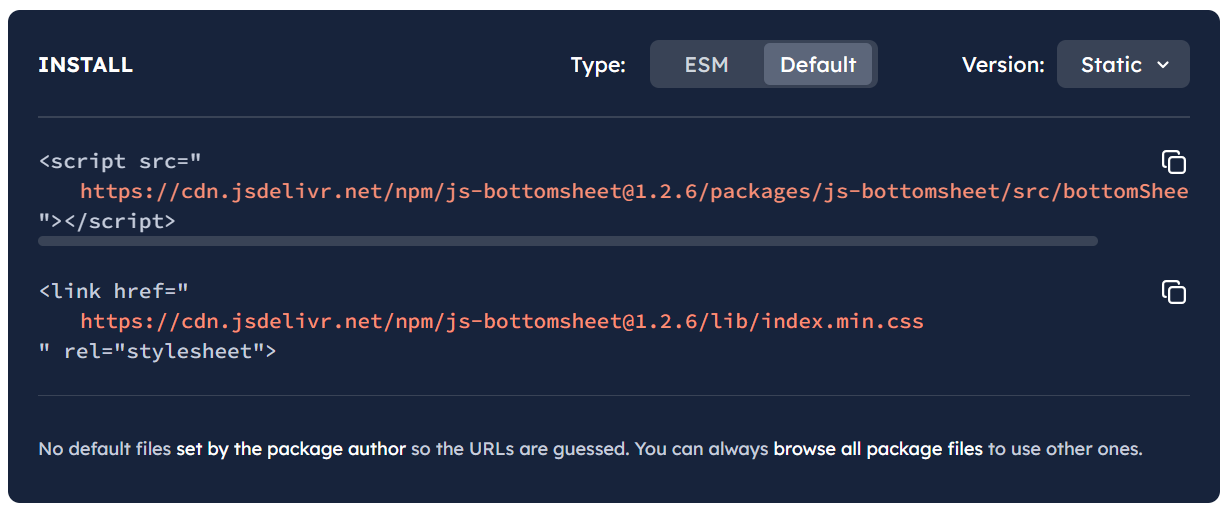Copy the script tag snippet
This screenshot has width=1230, height=512.
tap(1173, 162)
